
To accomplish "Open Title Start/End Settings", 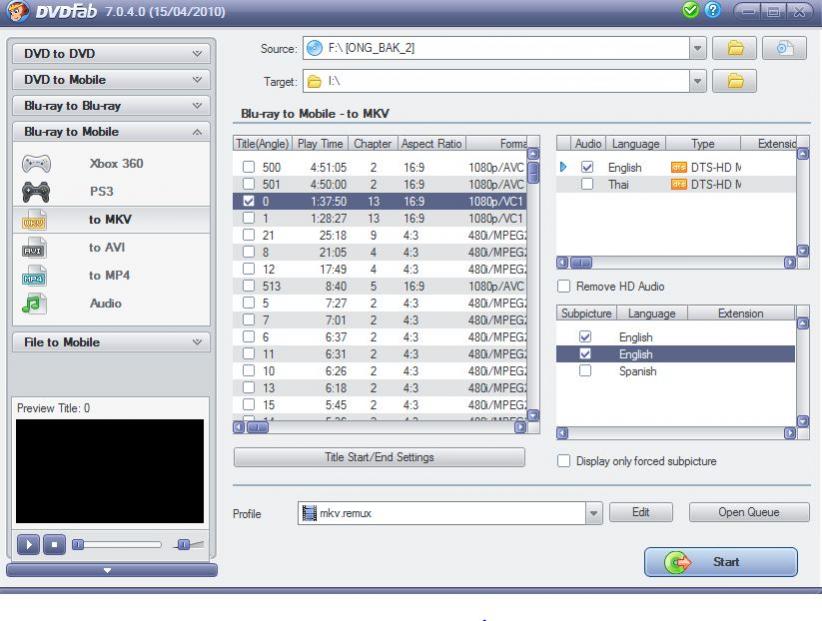I will [x=379, y=457].
